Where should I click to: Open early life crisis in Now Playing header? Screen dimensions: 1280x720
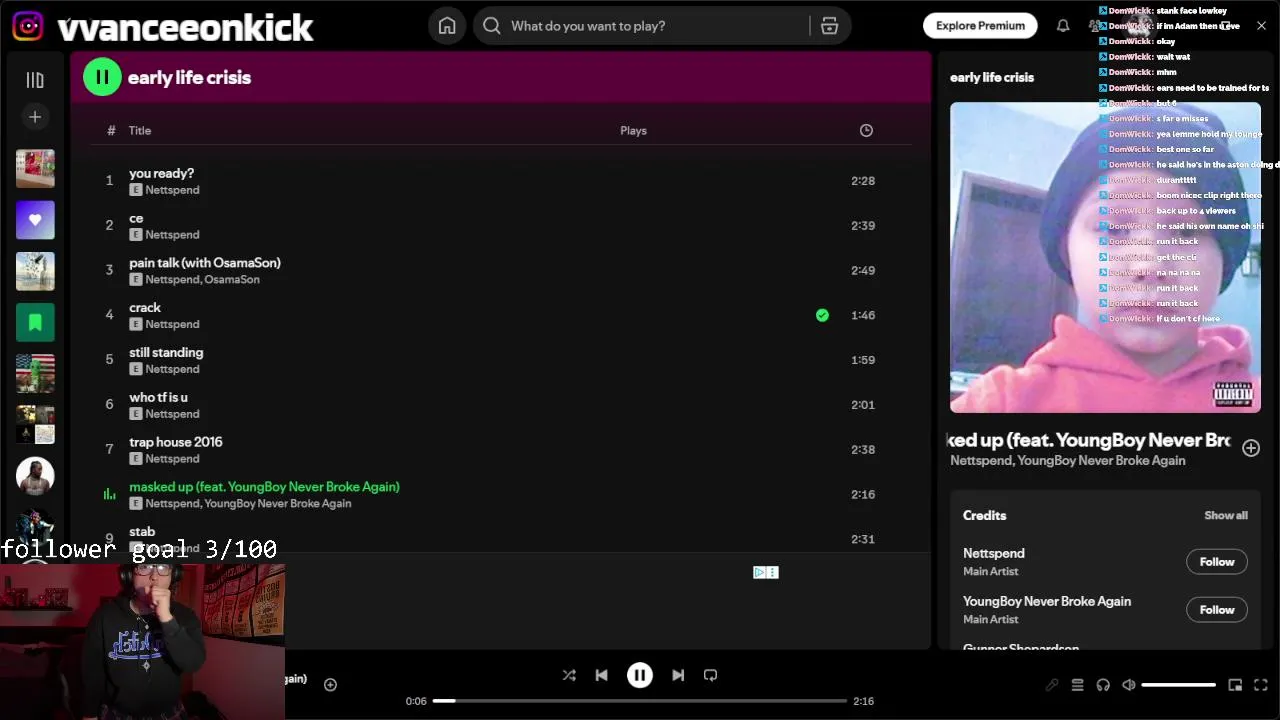992,77
